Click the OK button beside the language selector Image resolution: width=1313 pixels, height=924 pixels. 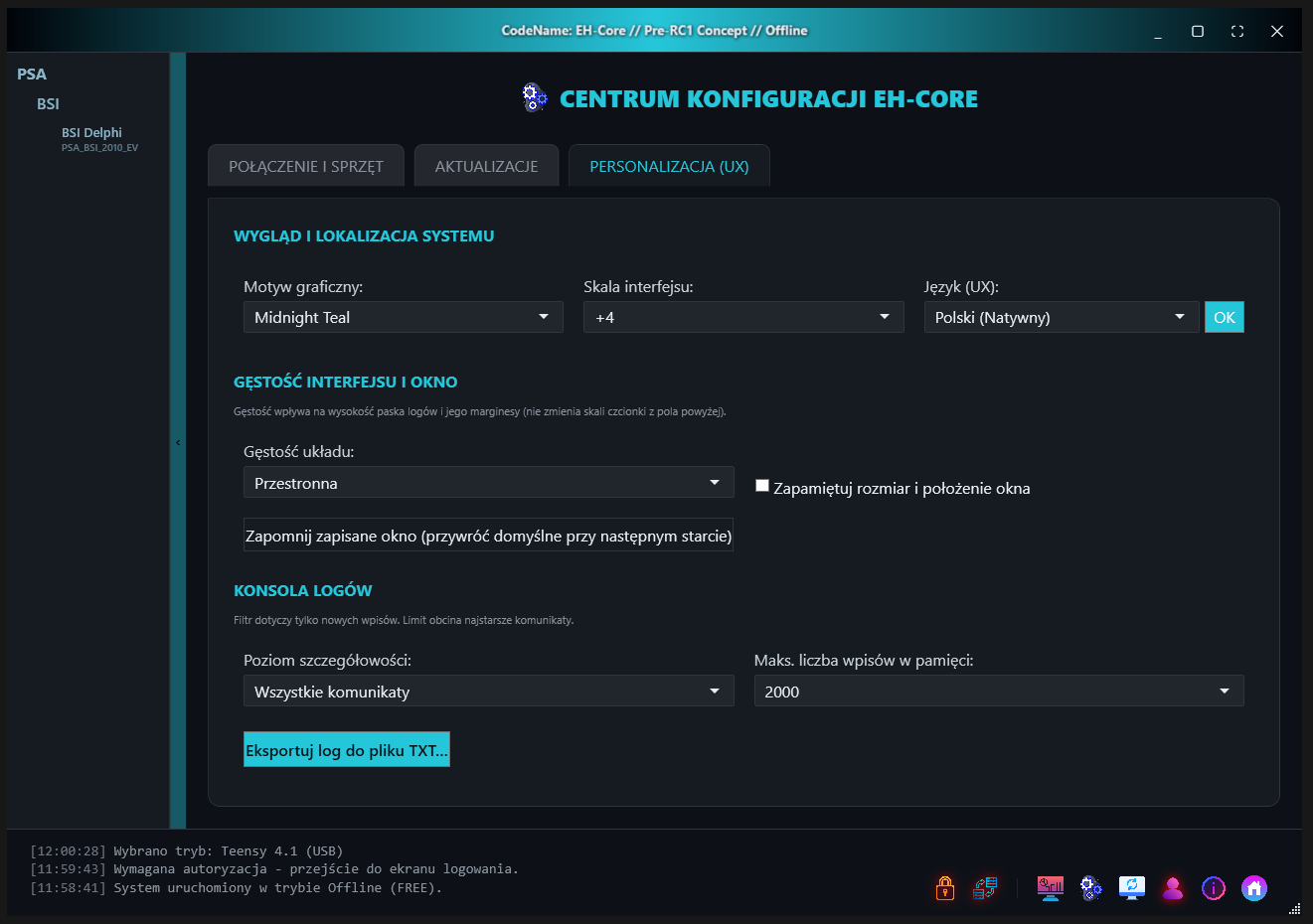click(x=1225, y=317)
